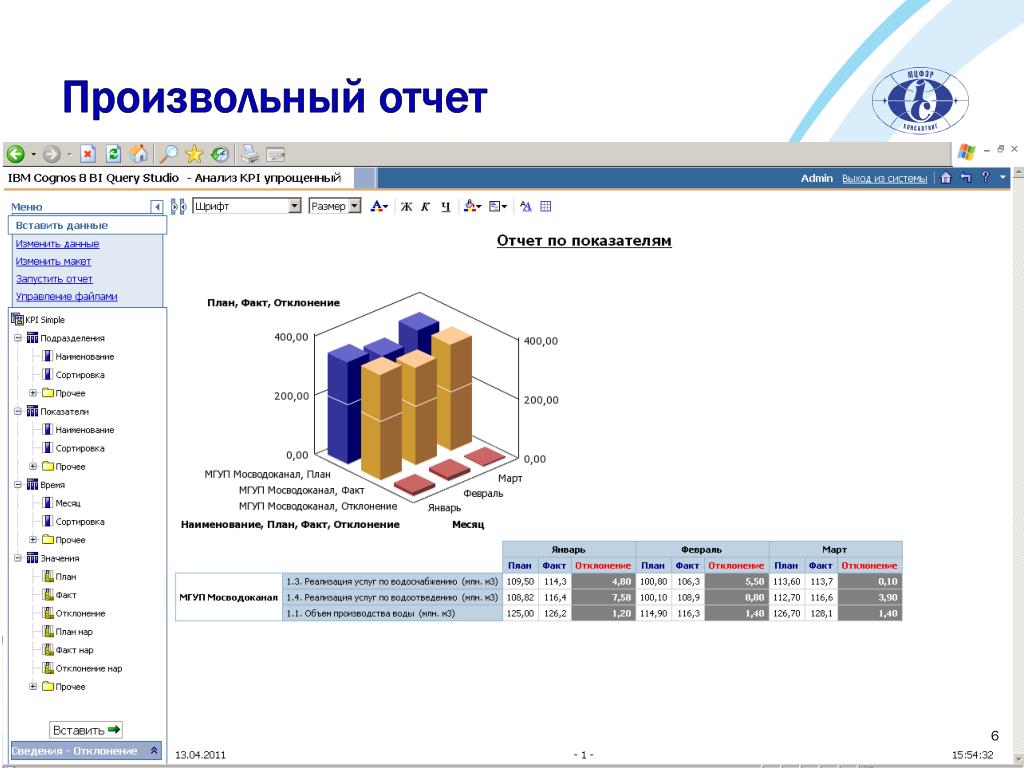1024x768 pixels.
Task: Open the text alignment options icon
Action: coord(498,206)
